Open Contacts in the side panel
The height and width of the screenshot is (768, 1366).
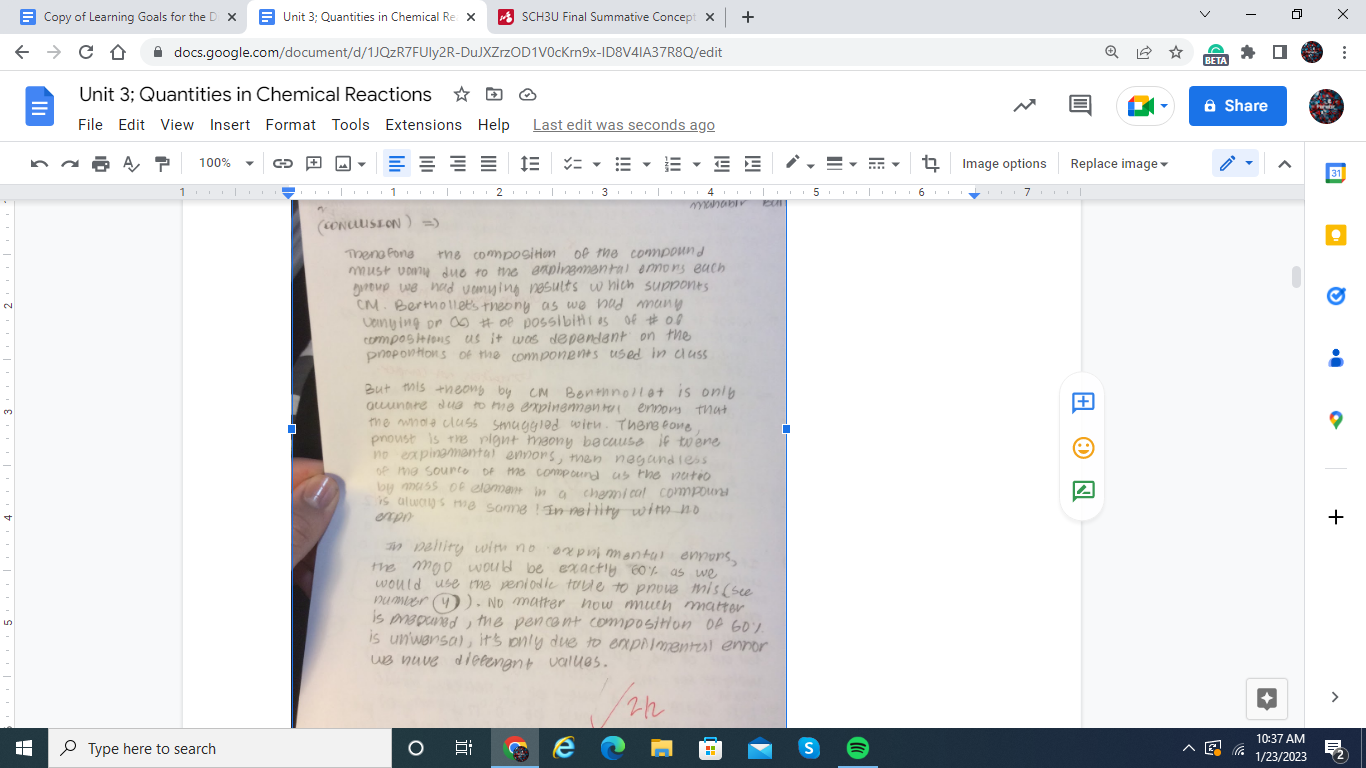(1335, 358)
